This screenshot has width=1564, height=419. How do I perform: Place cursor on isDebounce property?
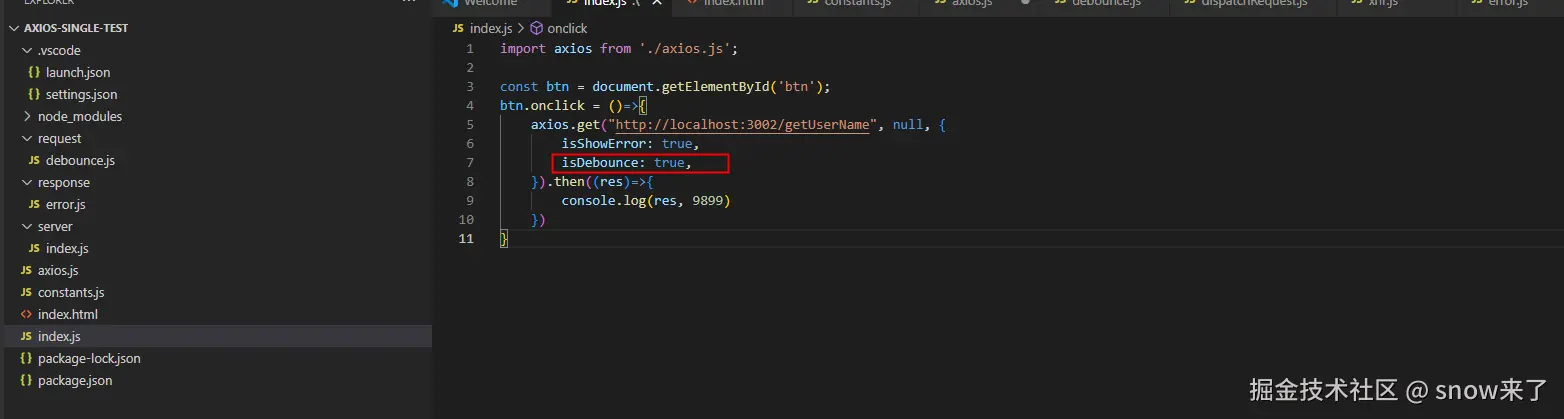(x=600, y=163)
